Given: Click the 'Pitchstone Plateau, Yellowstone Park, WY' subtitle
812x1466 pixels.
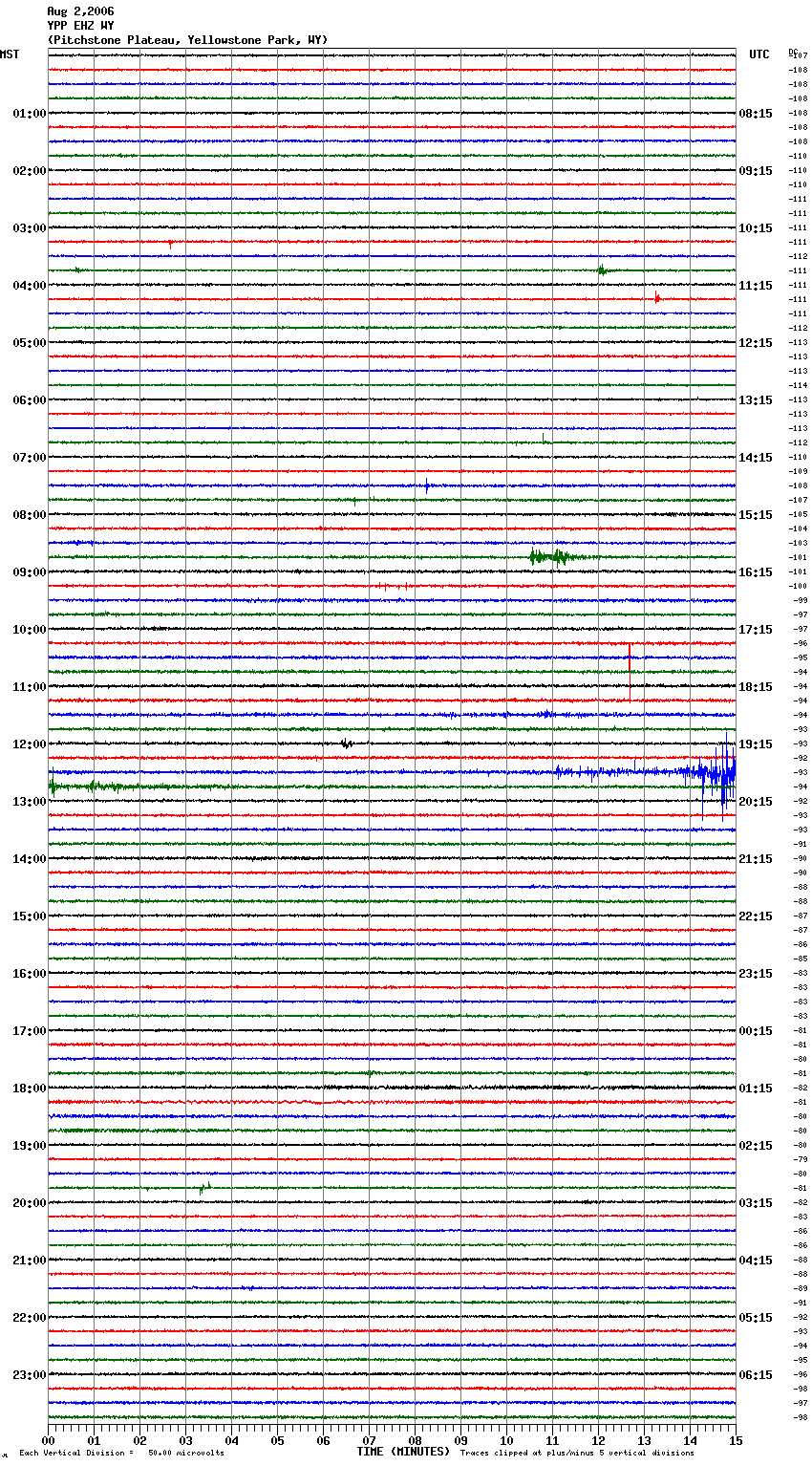Looking at the screenshot, I should point(187,40).
